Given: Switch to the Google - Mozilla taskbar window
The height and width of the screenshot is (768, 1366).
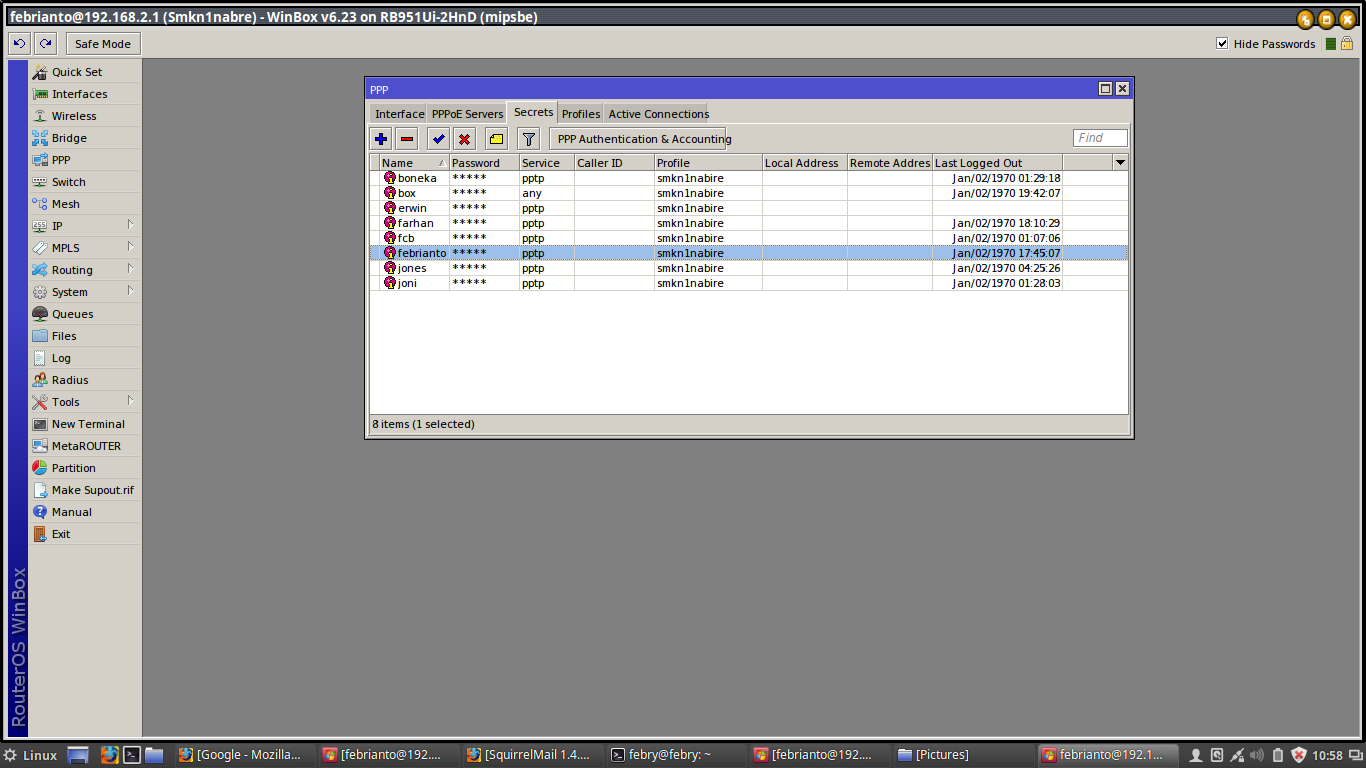Looking at the screenshot, I should 244,755.
